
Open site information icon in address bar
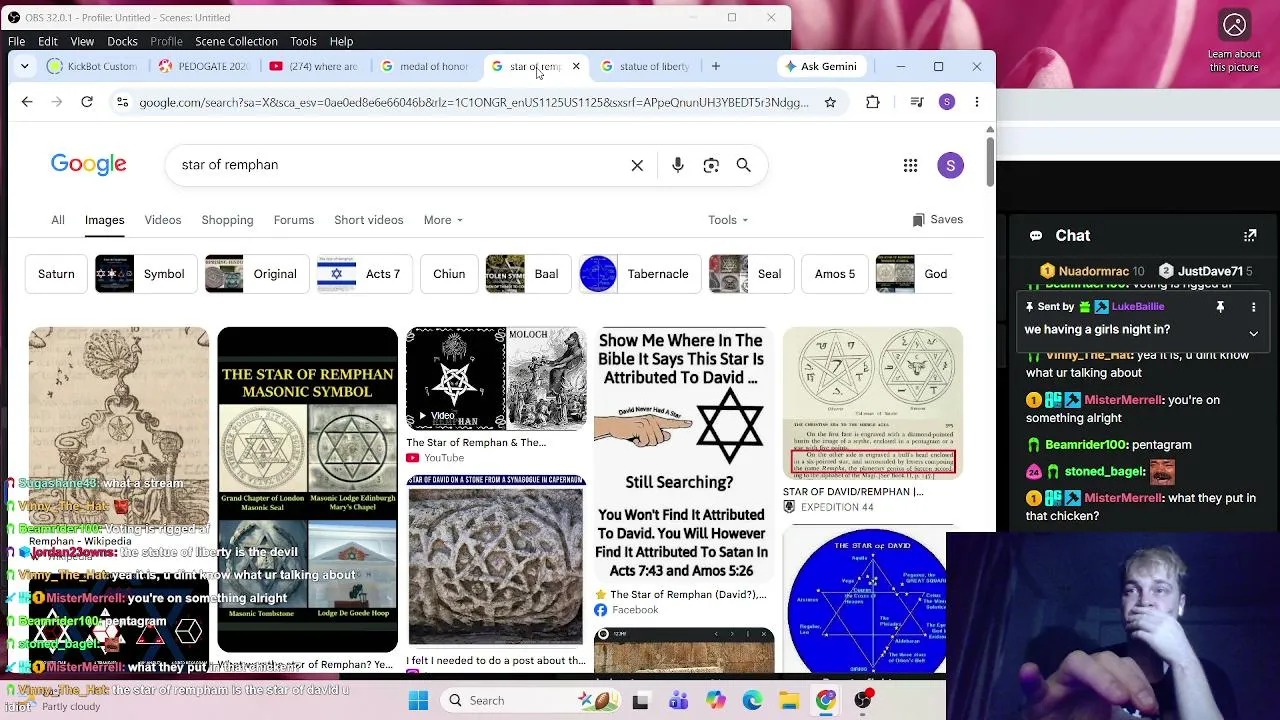(x=122, y=102)
